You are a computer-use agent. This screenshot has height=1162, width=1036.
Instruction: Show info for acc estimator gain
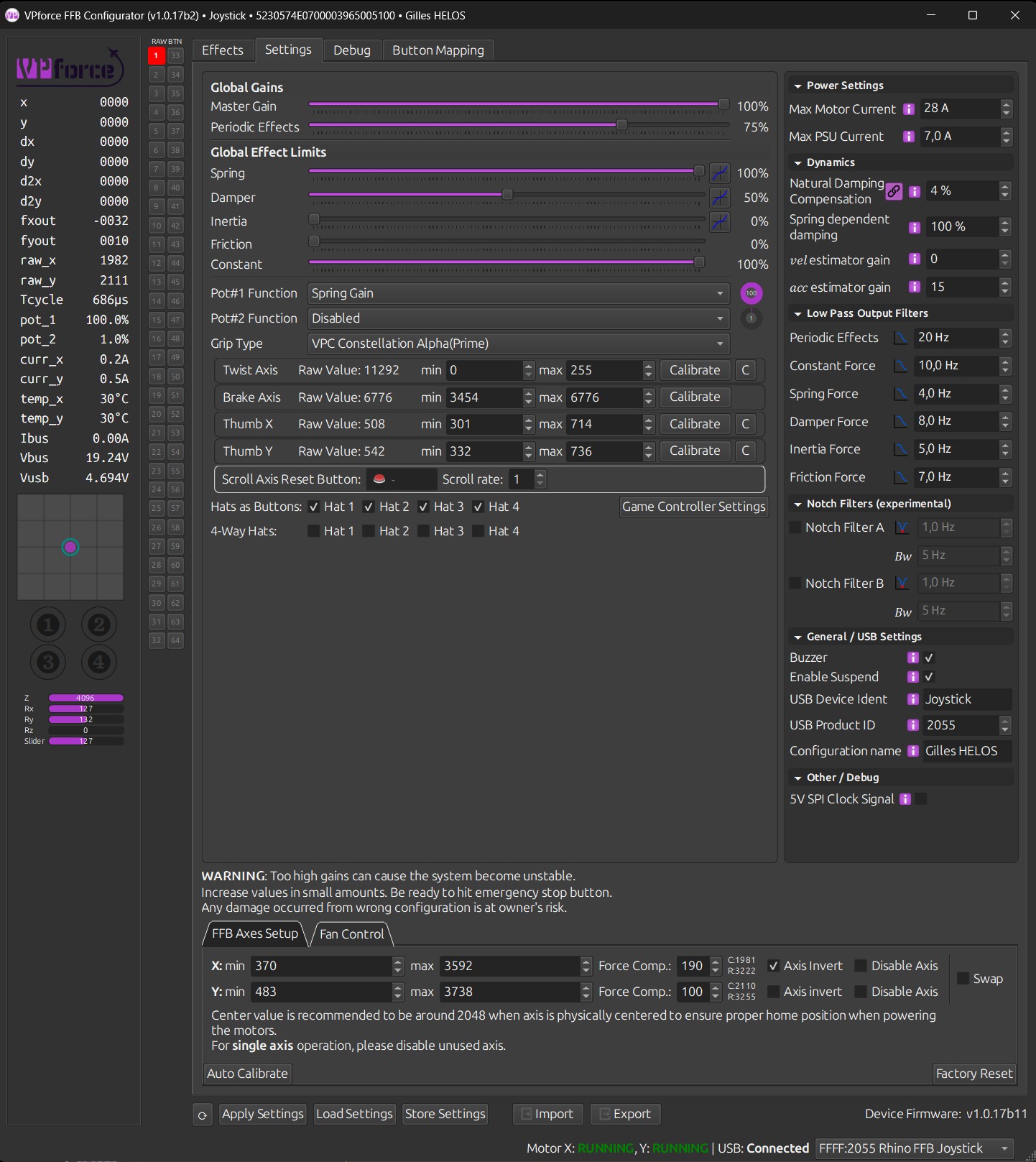tap(915, 287)
